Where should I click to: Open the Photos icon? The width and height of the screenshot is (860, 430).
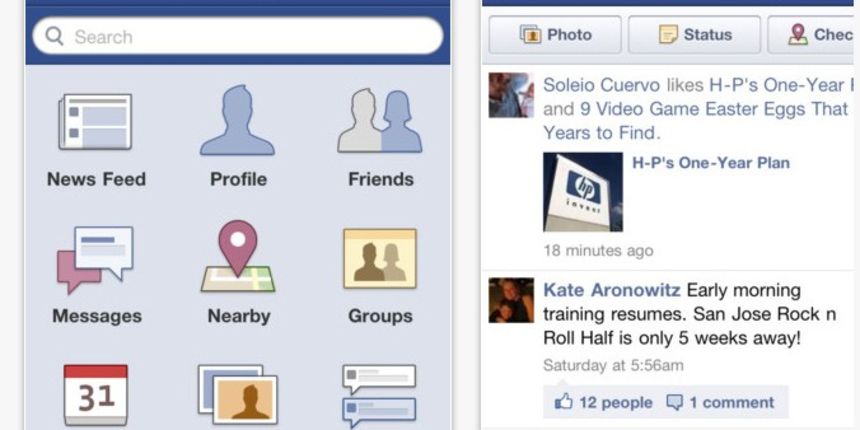click(237, 395)
